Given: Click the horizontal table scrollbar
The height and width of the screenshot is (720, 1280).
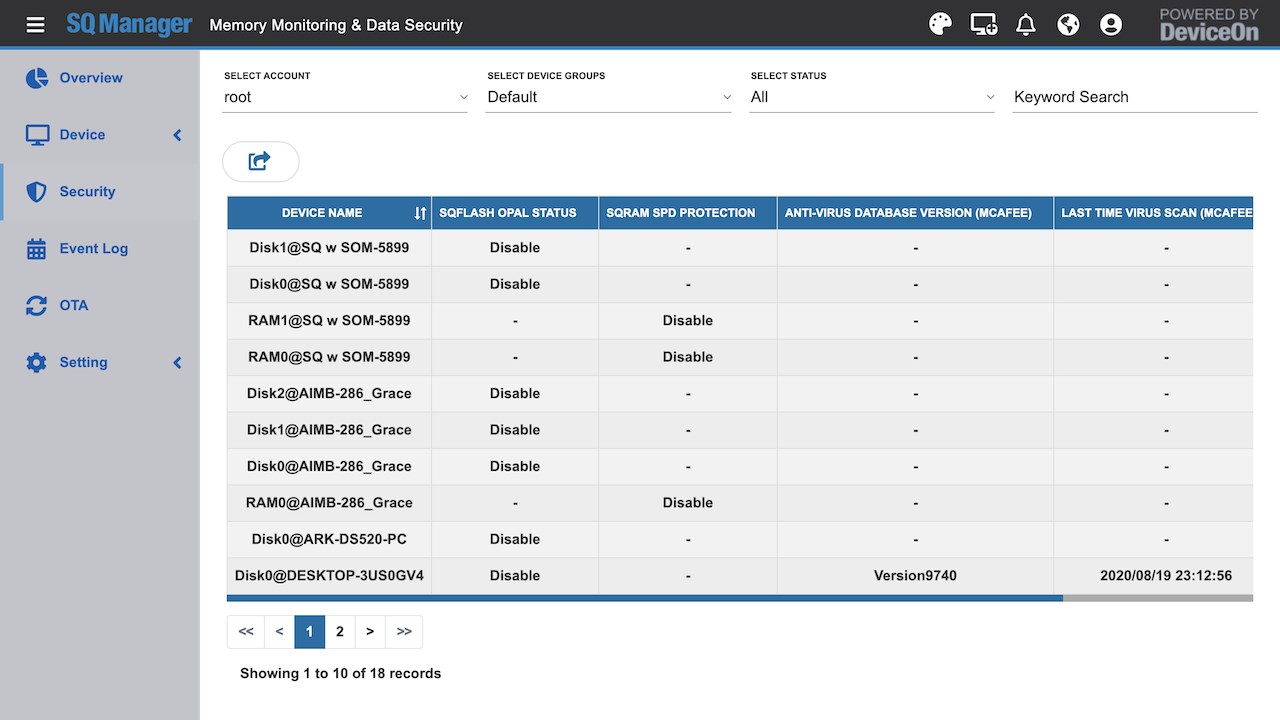Looking at the screenshot, I should (x=645, y=598).
